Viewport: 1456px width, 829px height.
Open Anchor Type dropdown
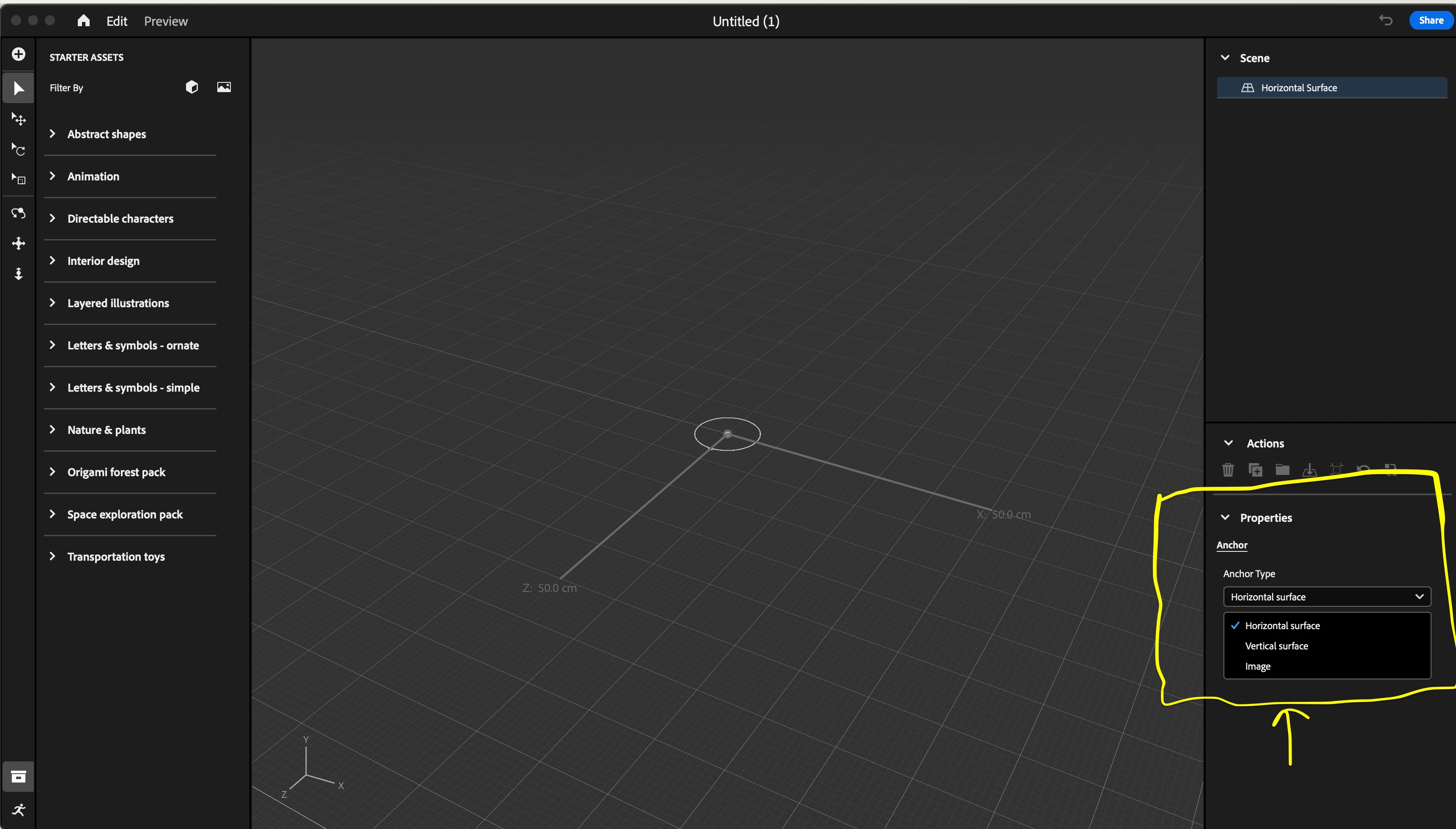click(1326, 597)
